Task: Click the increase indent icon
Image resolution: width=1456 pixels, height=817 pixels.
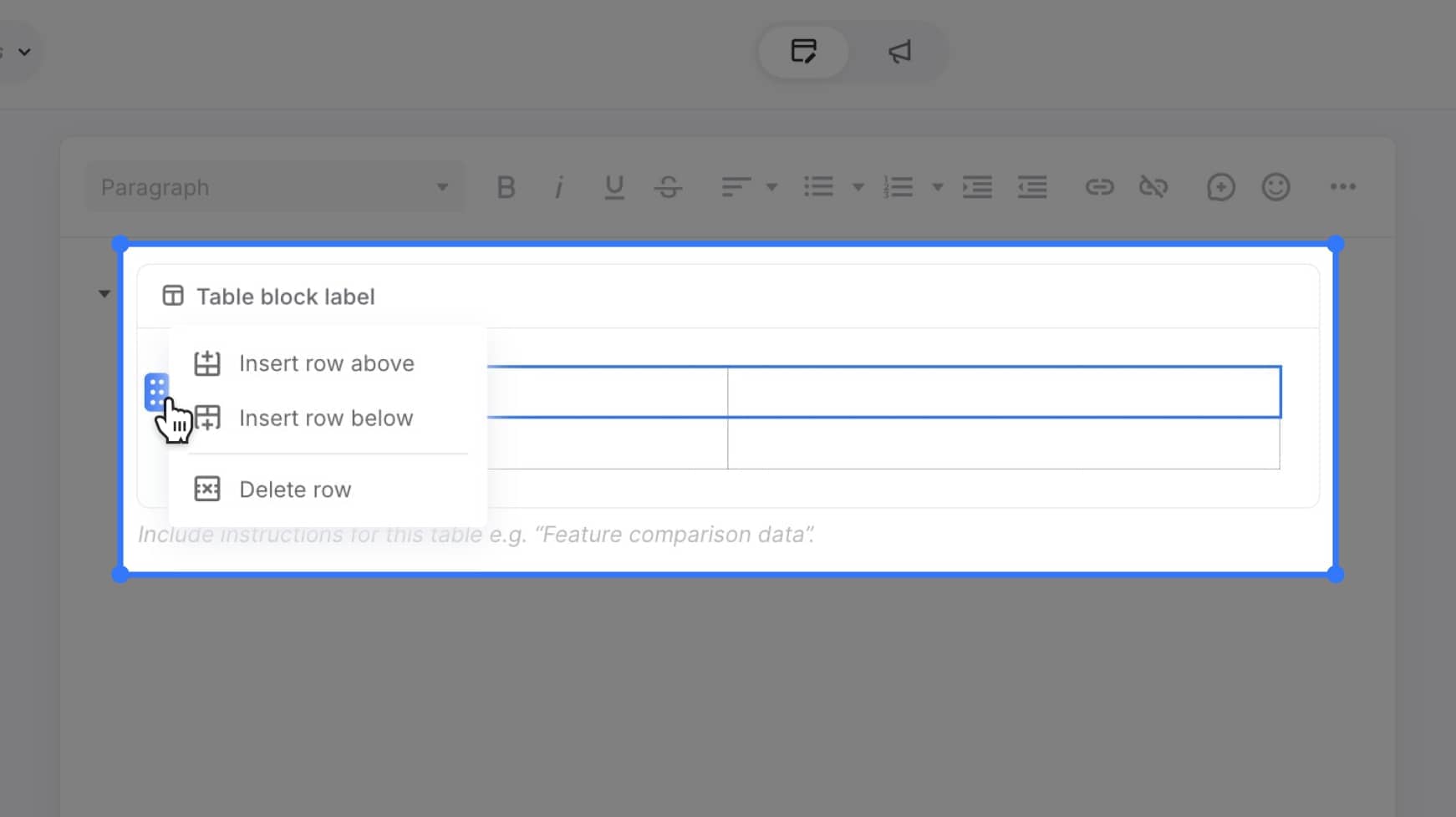Action: pyautogui.click(x=977, y=186)
